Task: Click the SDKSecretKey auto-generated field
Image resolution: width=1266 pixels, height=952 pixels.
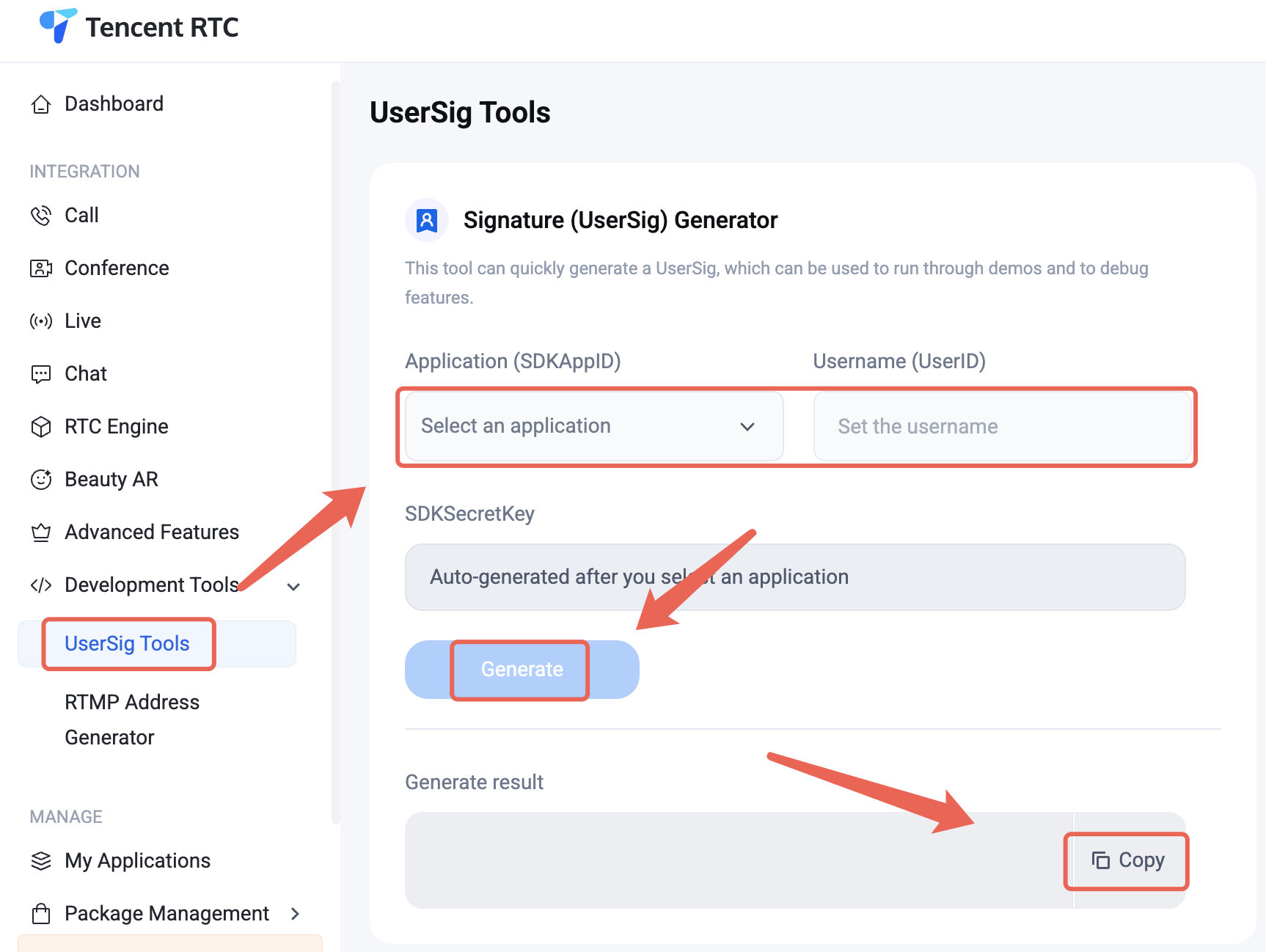Action: pos(795,577)
